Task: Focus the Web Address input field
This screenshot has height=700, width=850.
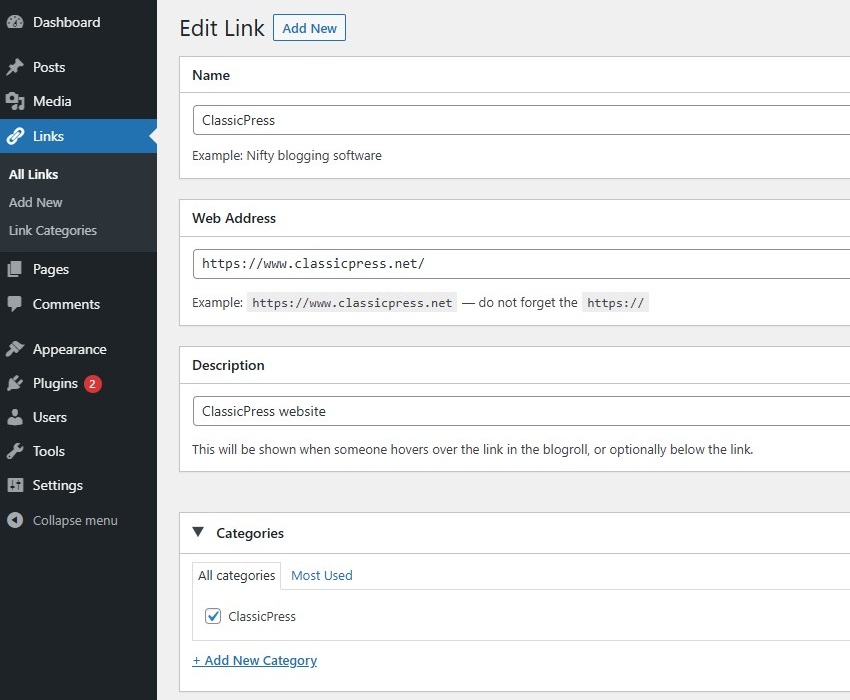Action: [x=521, y=264]
